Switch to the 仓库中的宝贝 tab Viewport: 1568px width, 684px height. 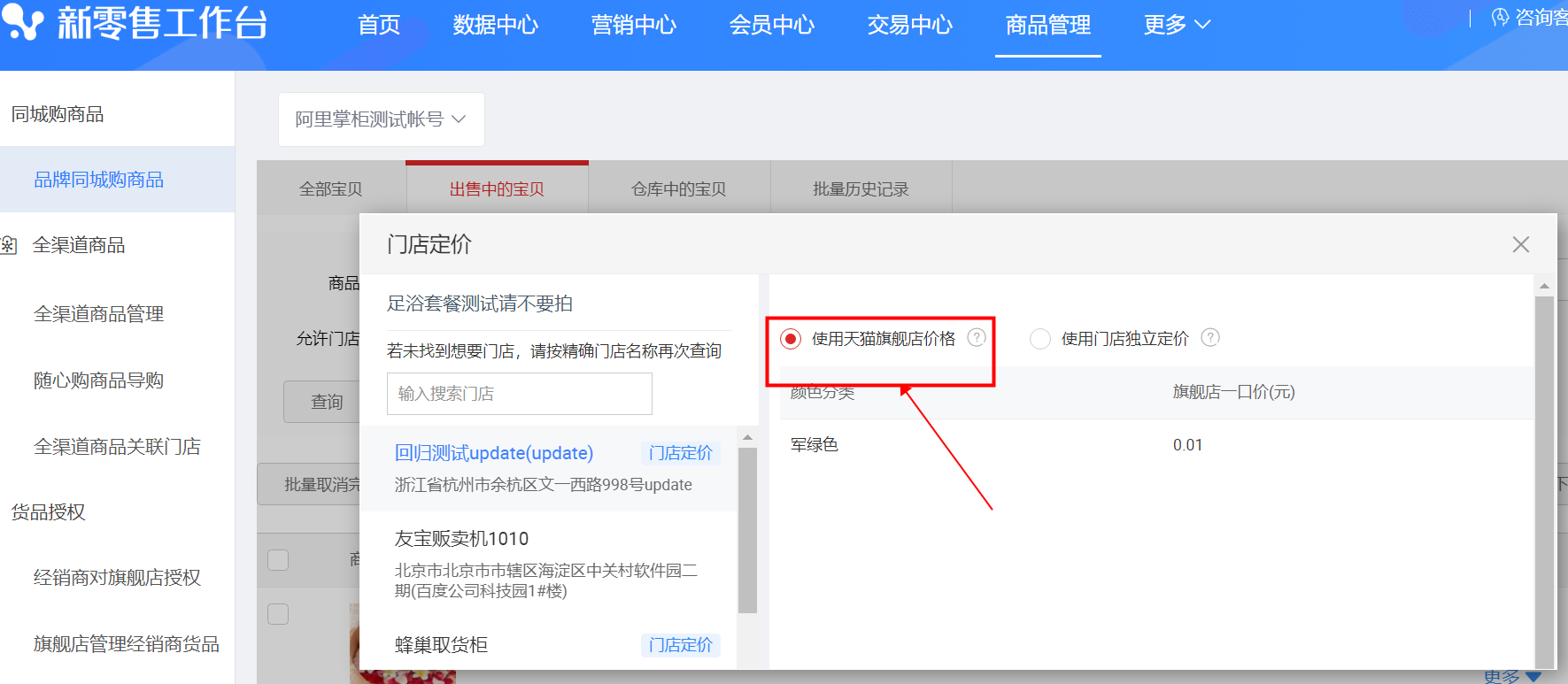coord(678,188)
